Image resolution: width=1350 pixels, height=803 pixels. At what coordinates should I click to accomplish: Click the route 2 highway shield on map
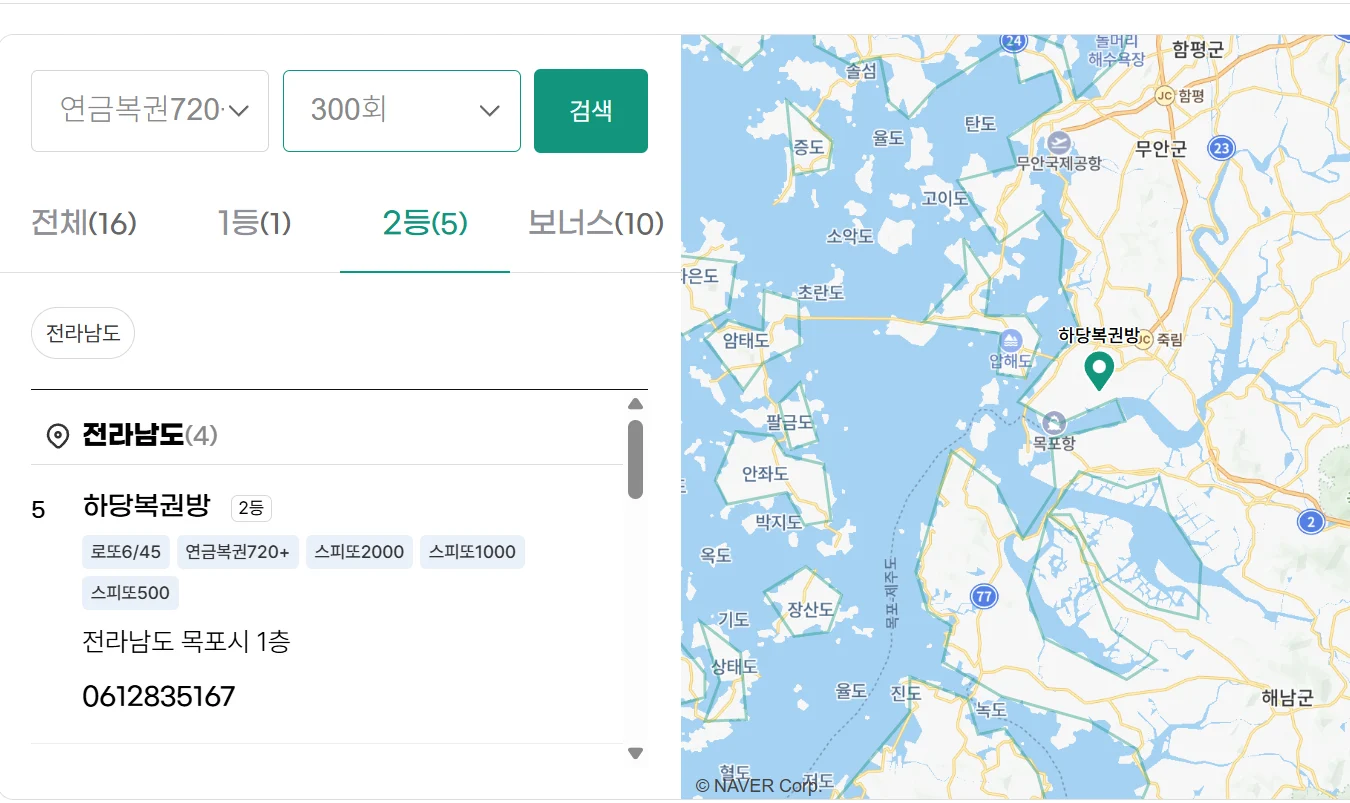pyautogui.click(x=1310, y=521)
